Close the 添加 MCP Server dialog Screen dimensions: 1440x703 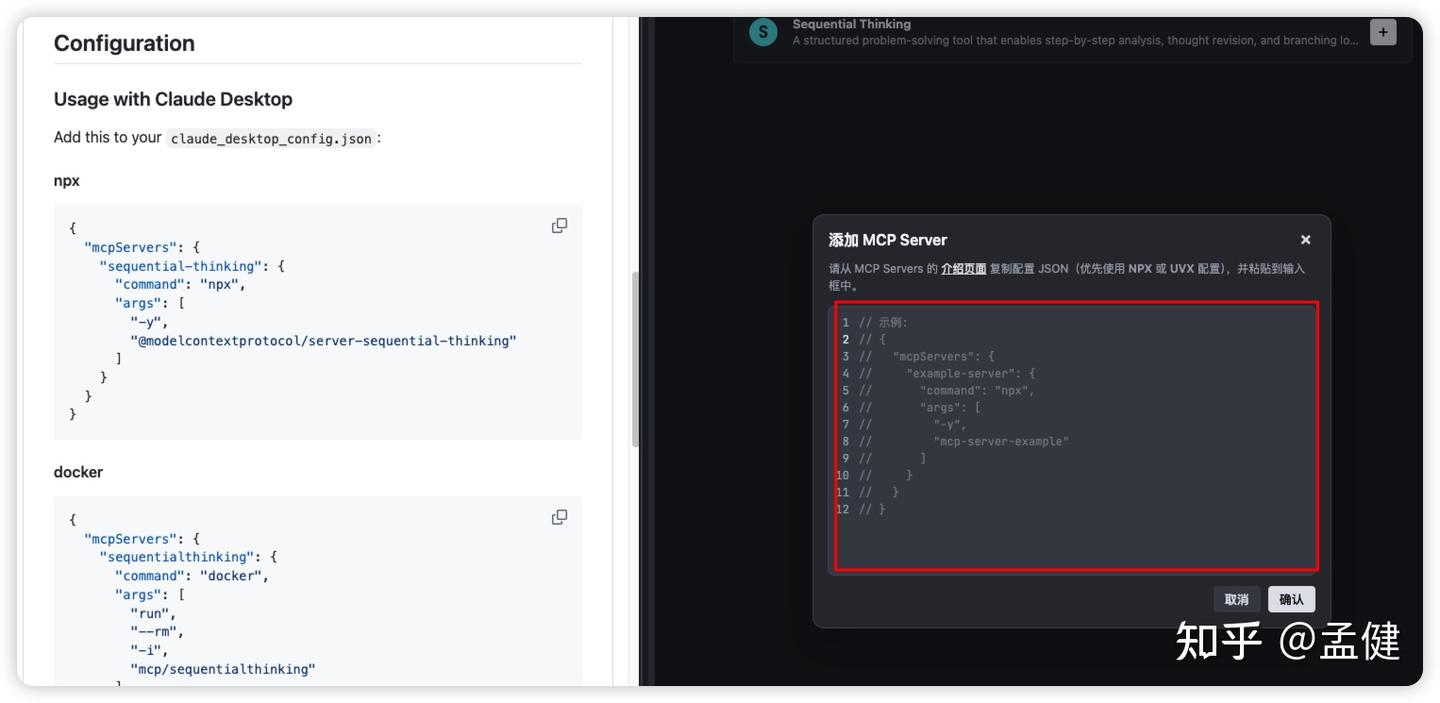pos(1305,240)
